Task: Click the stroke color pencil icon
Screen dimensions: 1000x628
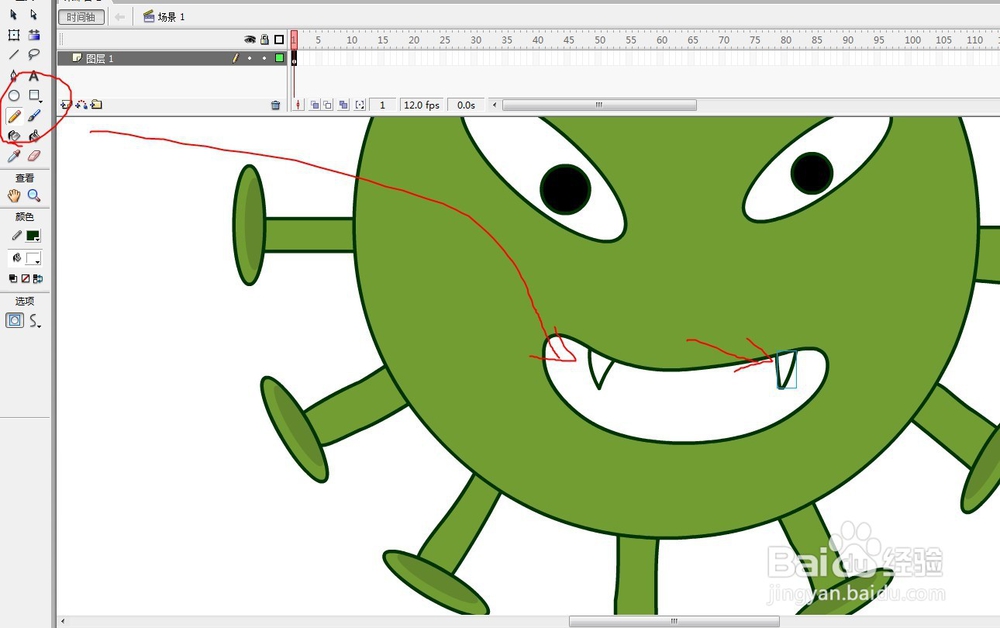Action: tap(17, 236)
